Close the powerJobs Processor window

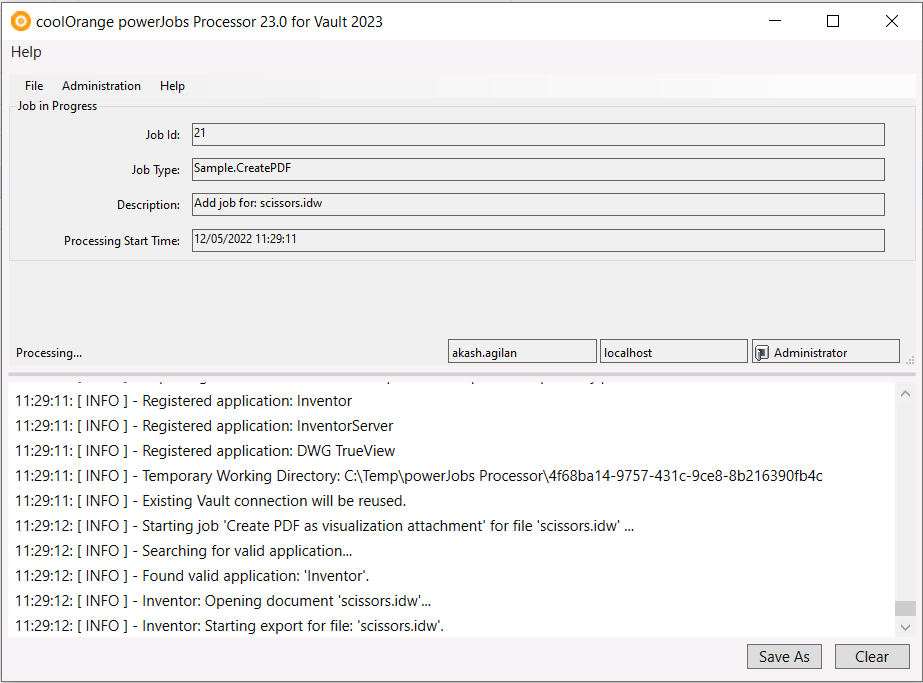click(892, 21)
